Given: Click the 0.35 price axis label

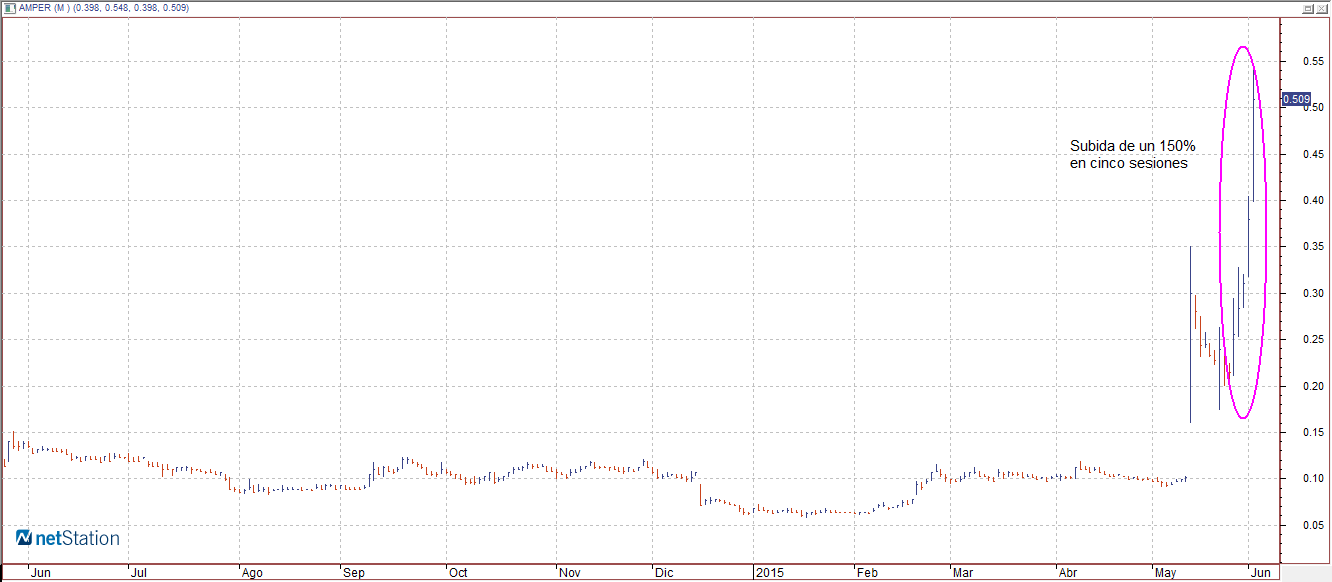Looking at the screenshot, I should [x=1312, y=247].
